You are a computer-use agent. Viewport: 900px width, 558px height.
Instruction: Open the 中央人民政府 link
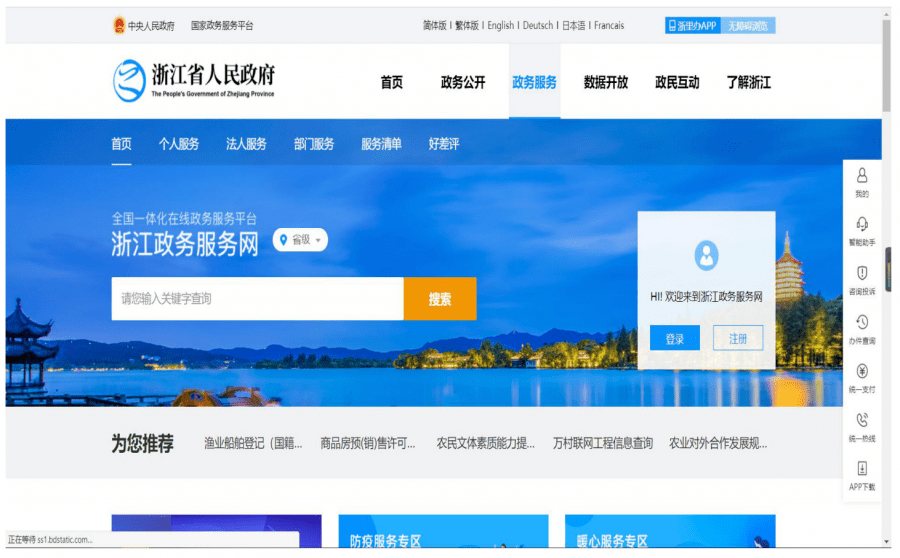151,26
